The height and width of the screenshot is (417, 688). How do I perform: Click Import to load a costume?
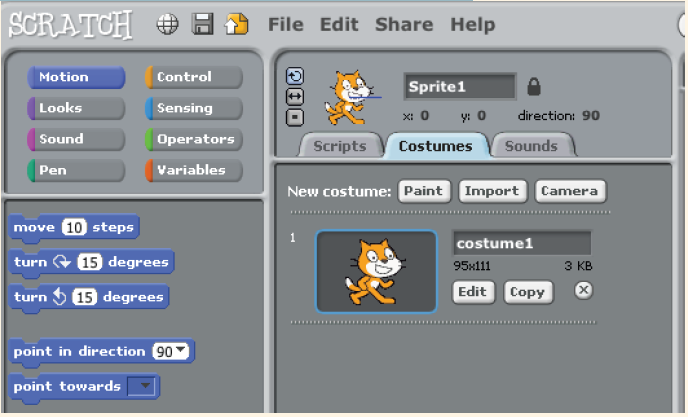492,191
